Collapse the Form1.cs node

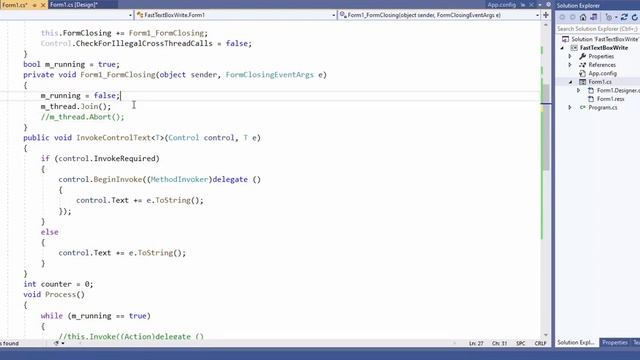(571, 82)
